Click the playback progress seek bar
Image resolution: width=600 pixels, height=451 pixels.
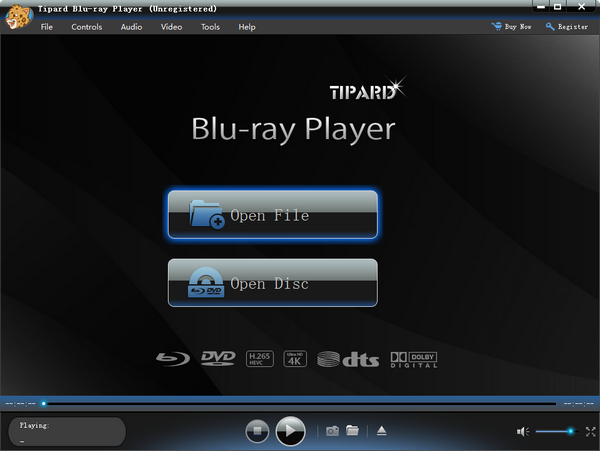(300, 404)
